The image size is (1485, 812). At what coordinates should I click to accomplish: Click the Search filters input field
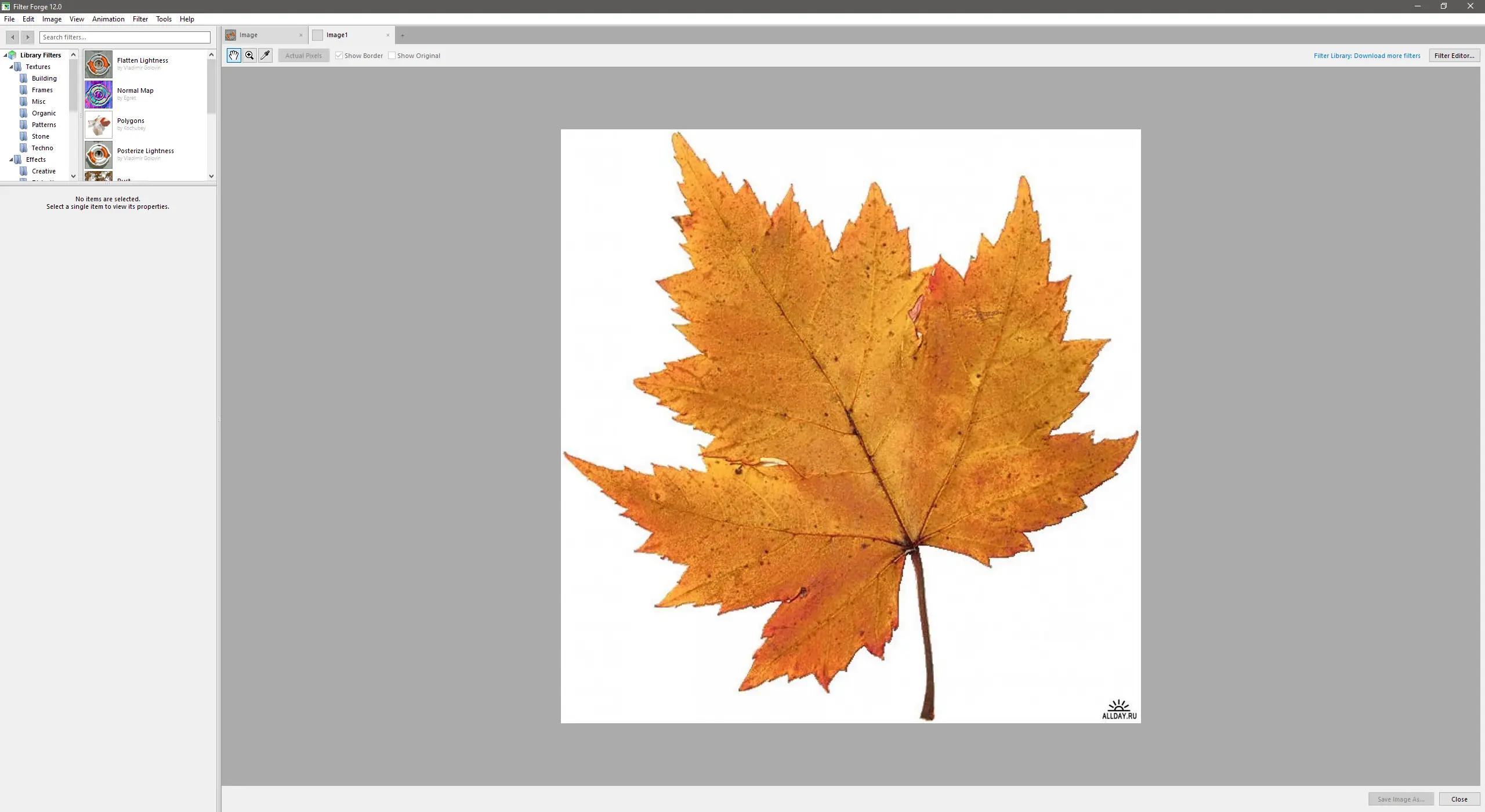(125, 37)
